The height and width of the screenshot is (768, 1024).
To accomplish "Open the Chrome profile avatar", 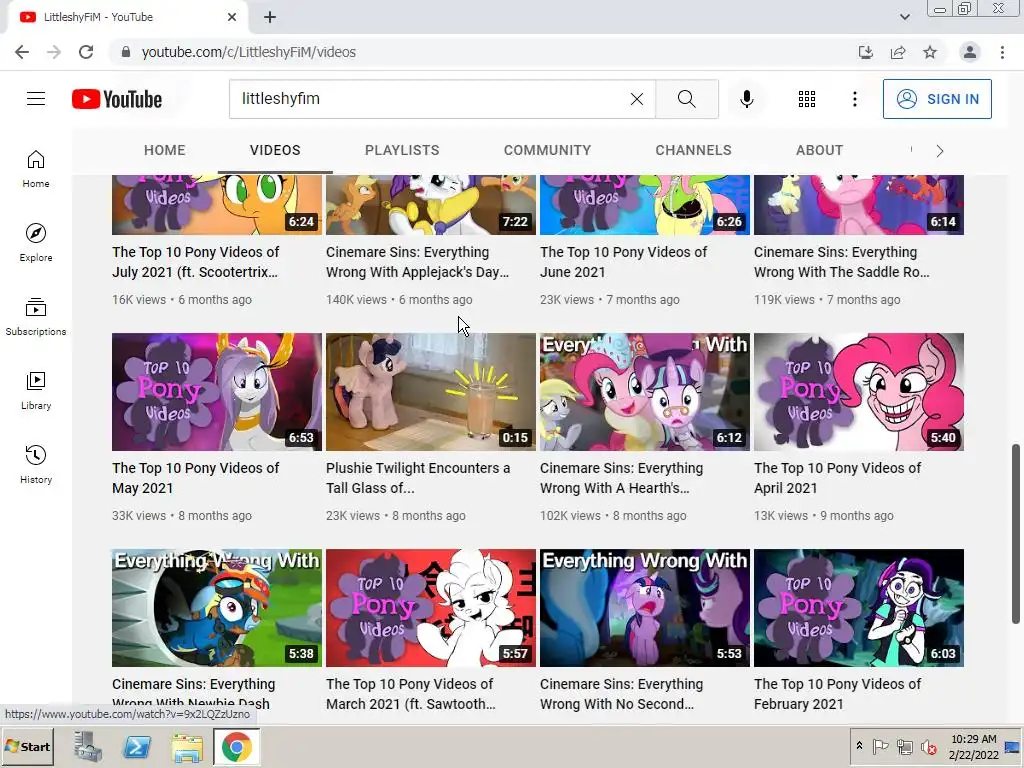I will [x=970, y=52].
